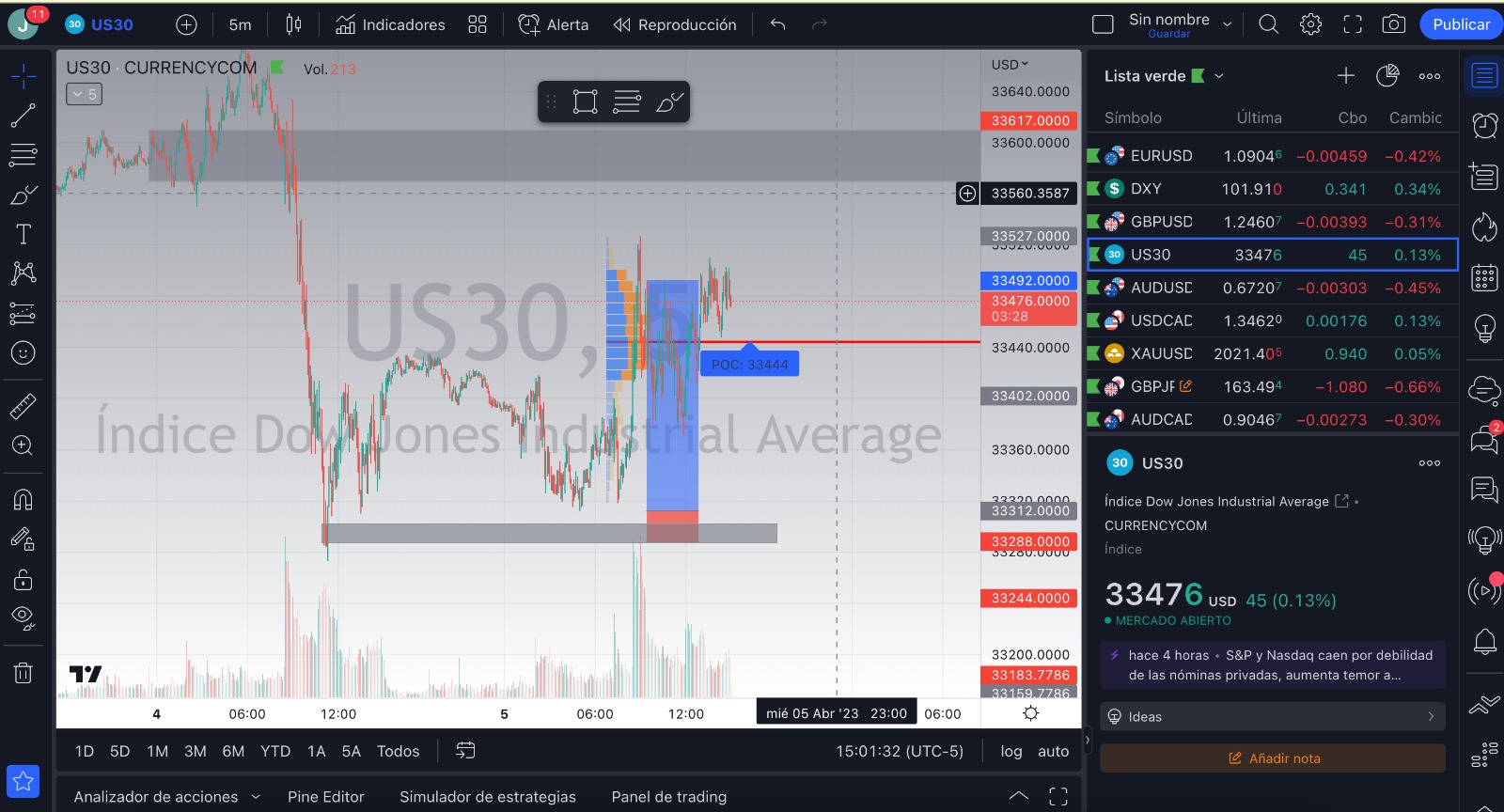This screenshot has height=812, width=1504.
Task: Lock all drawing tools
Action: tap(23, 579)
